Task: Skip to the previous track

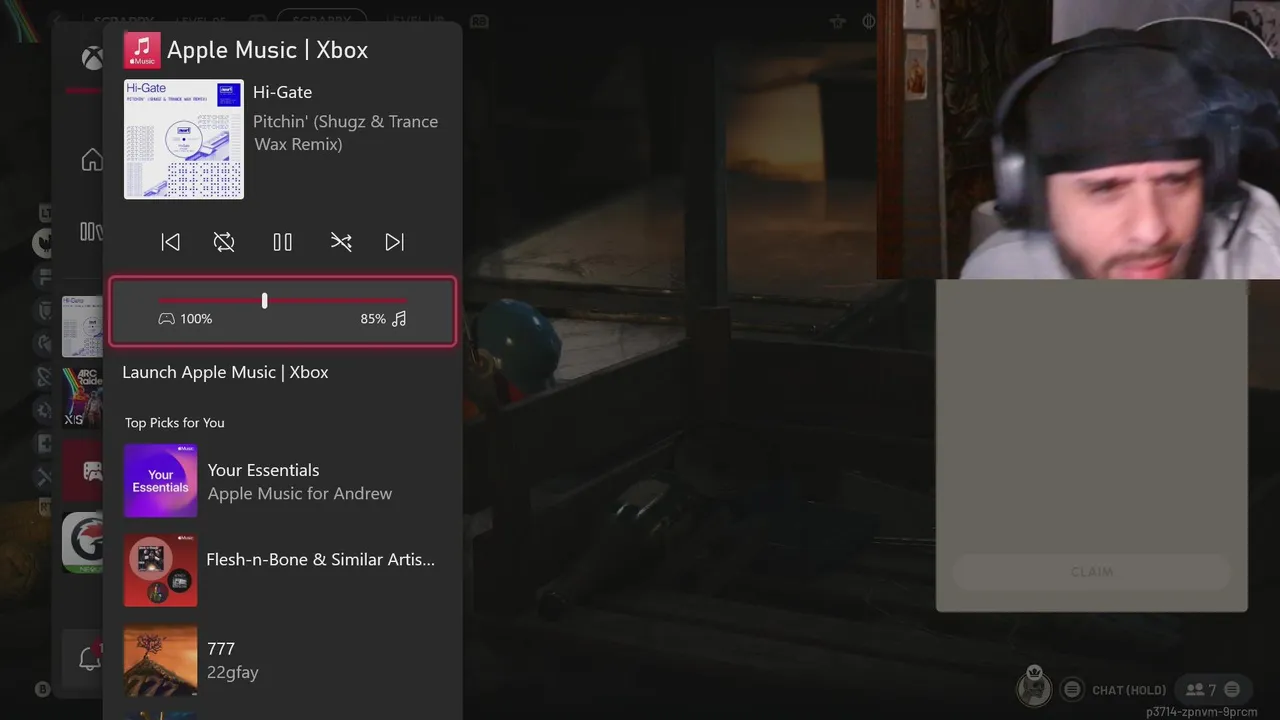Action: point(171,242)
